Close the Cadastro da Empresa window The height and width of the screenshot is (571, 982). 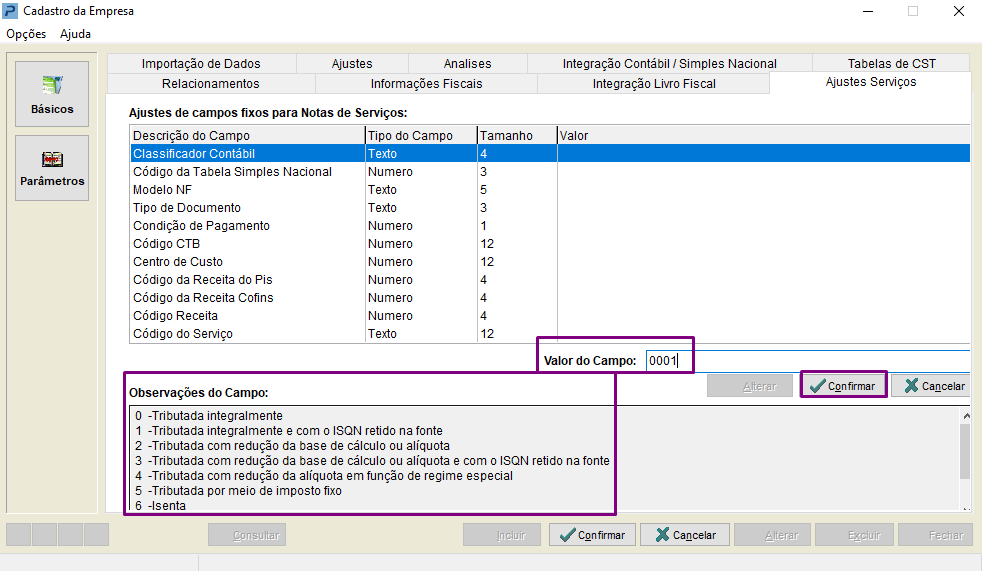[959, 11]
